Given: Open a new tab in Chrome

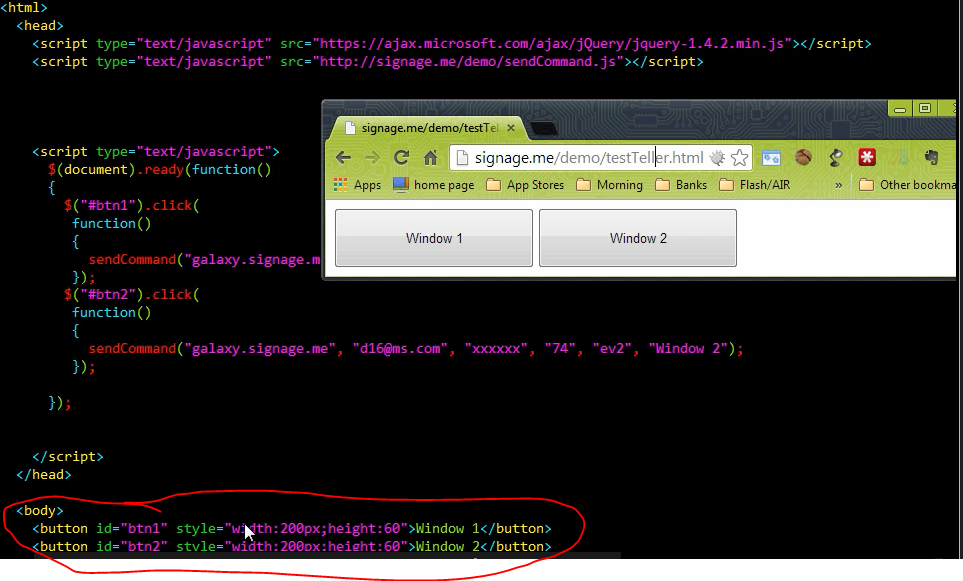Looking at the screenshot, I should [x=544, y=128].
